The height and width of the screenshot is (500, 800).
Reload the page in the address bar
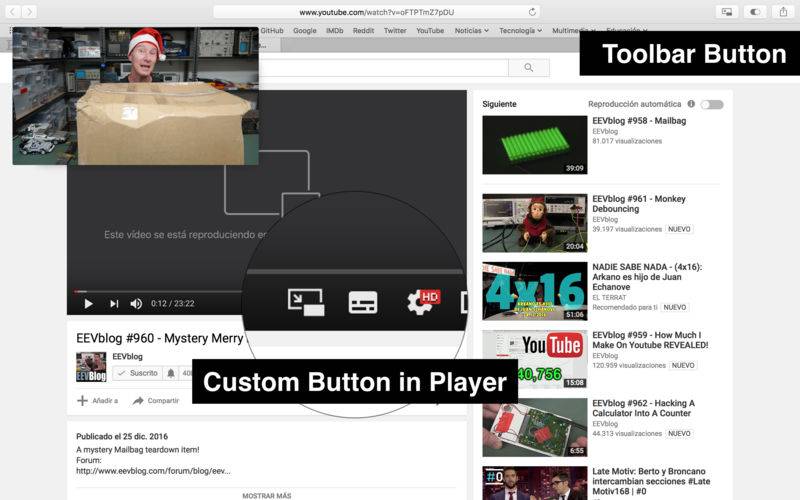click(533, 12)
